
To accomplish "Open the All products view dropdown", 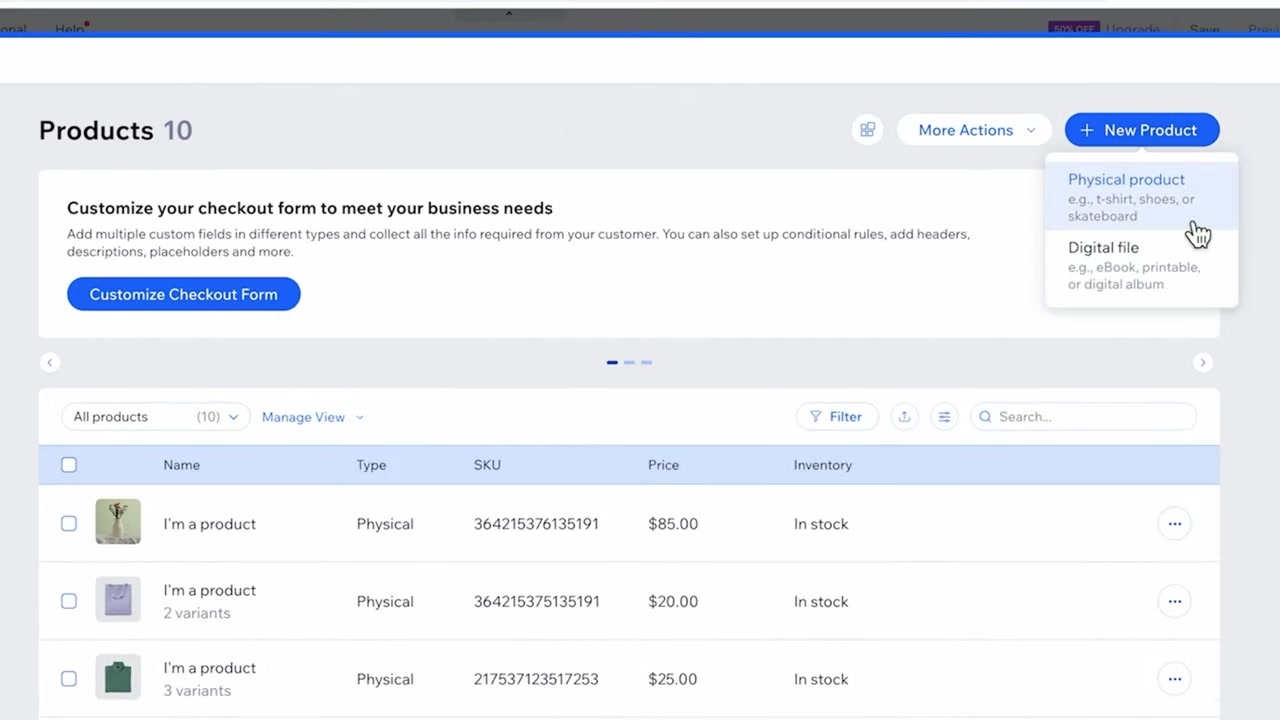I will tap(155, 417).
